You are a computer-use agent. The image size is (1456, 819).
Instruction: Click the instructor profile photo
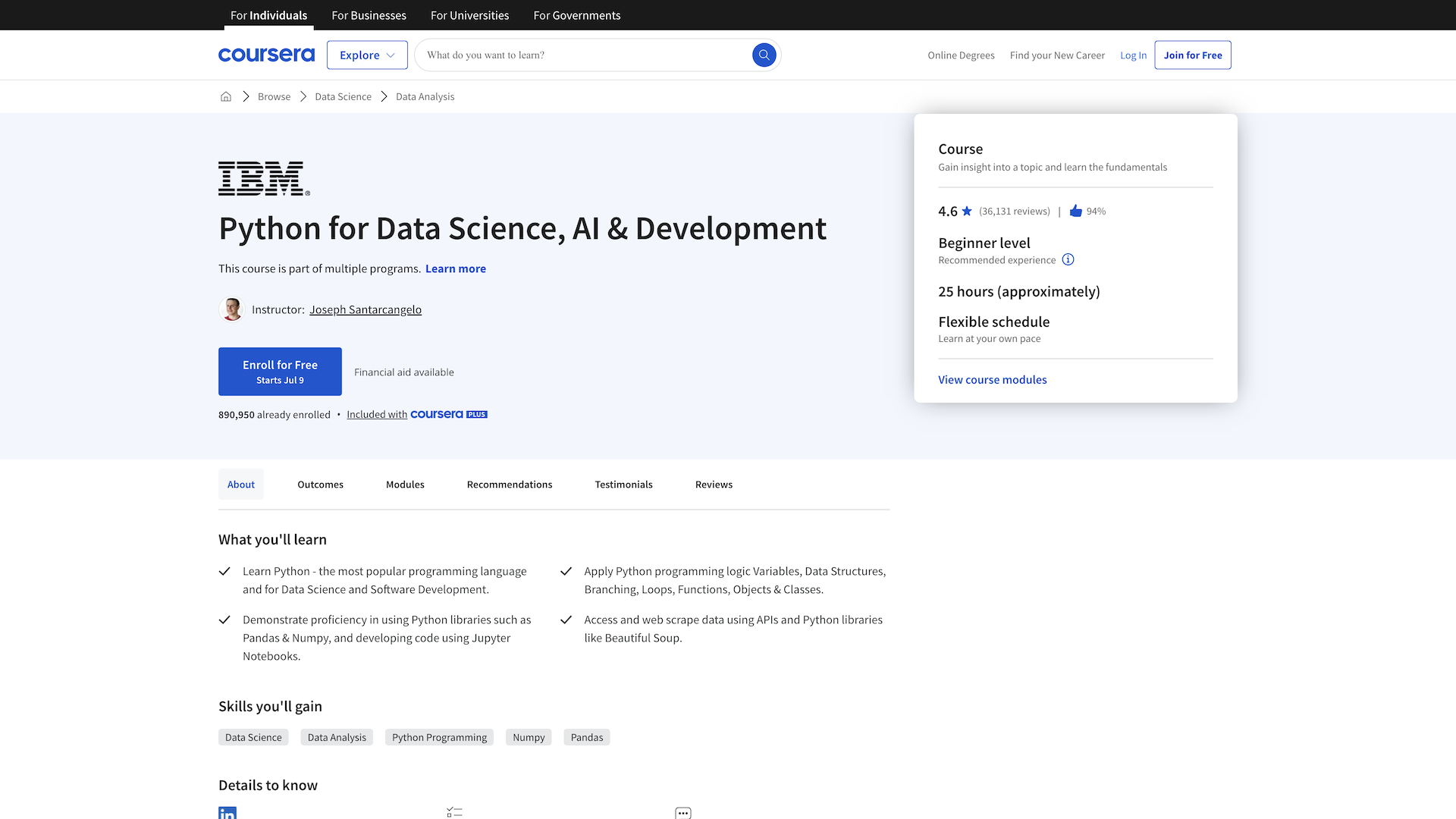(x=232, y=309)
